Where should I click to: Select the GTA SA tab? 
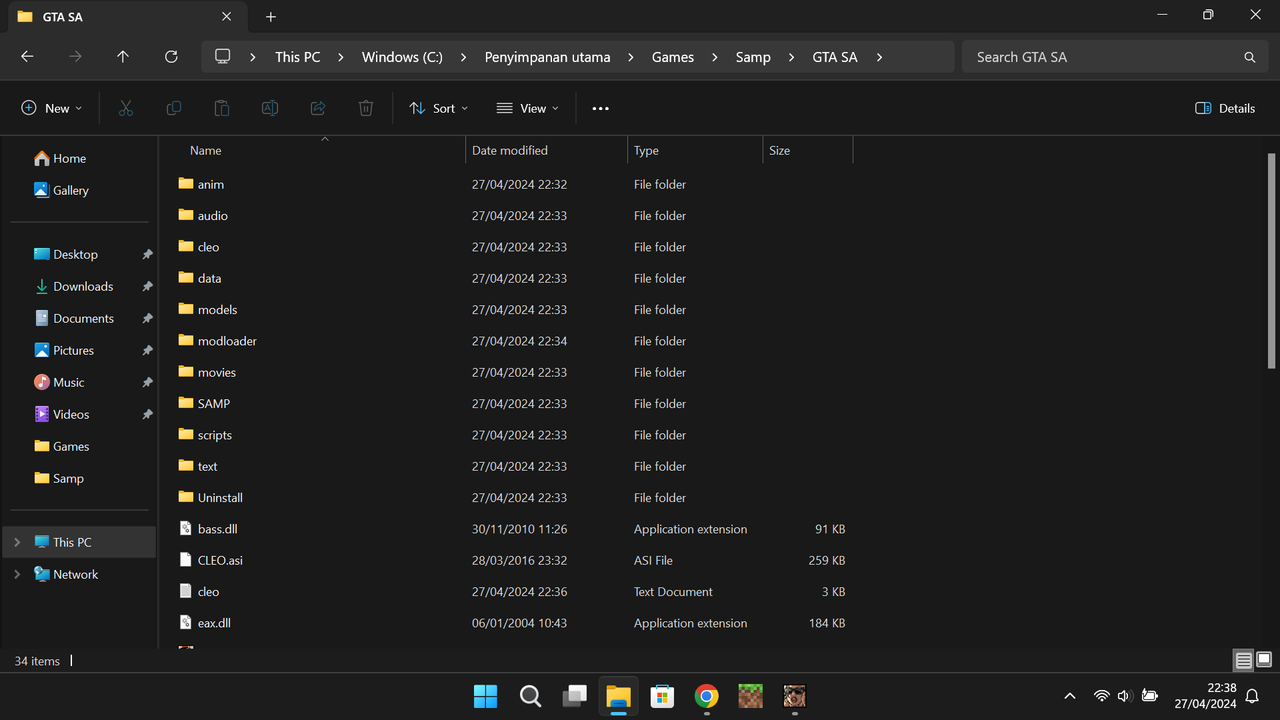(x=125, y=17)
